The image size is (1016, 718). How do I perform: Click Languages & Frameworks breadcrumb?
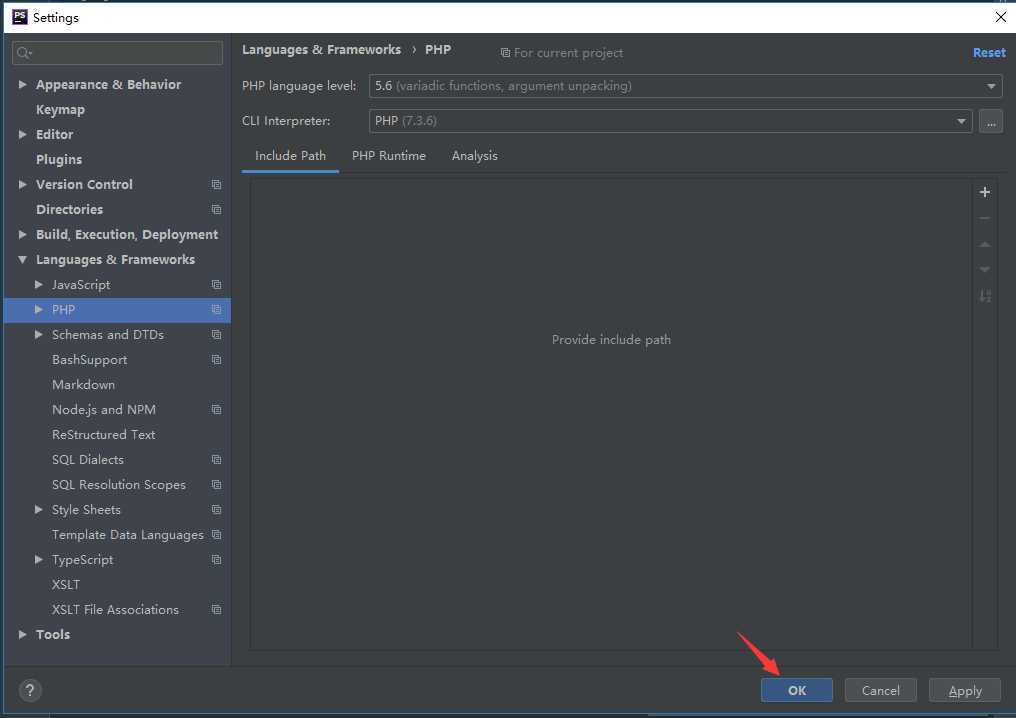(321, 50)
